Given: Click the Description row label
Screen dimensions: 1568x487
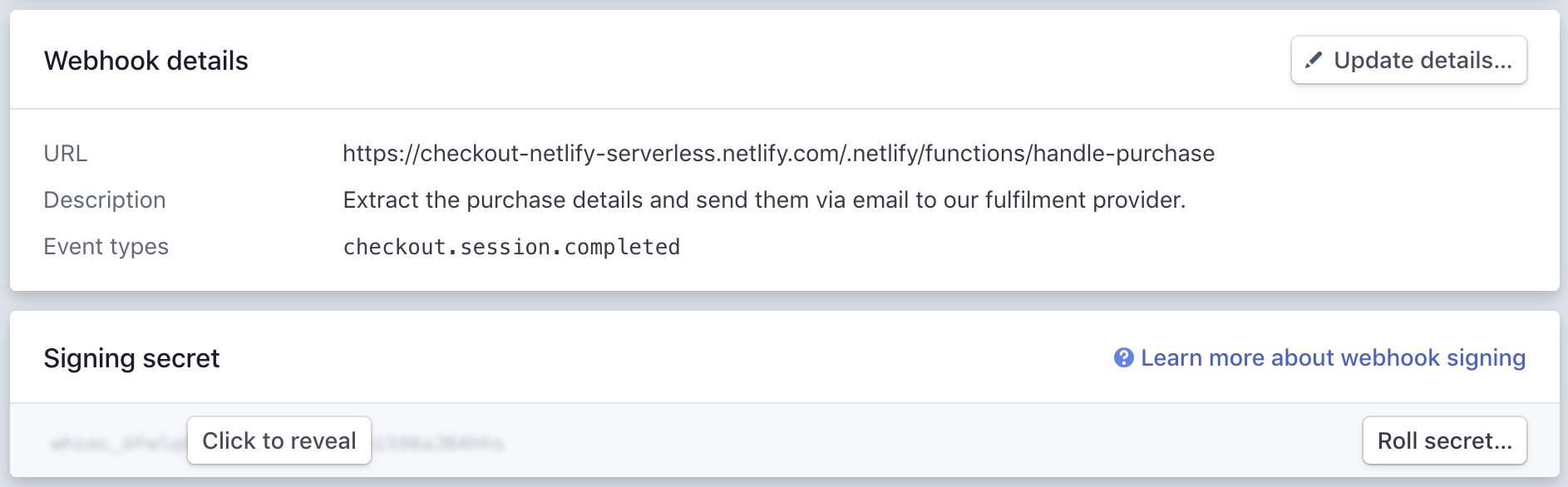Looking at the screenshot, I should (x=105, y=199).
